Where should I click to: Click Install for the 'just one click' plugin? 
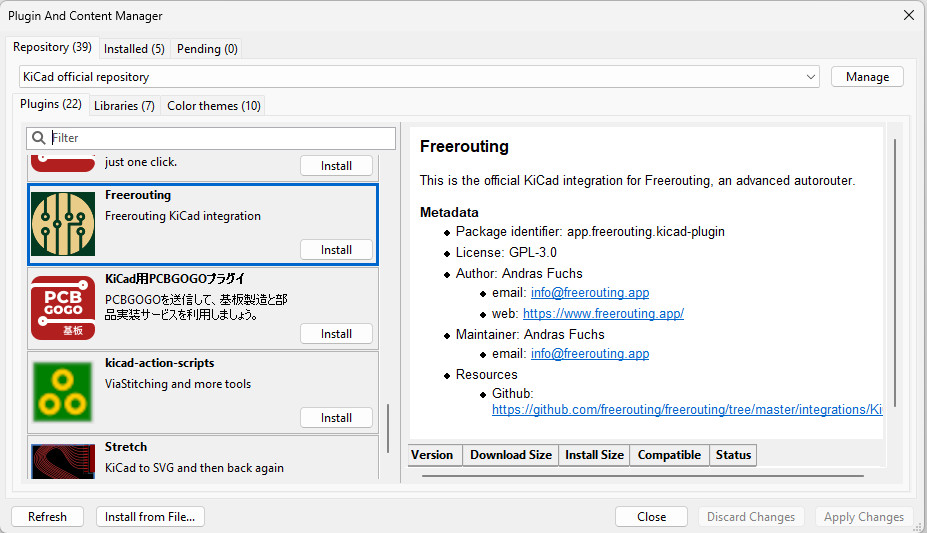coord(336,165)
